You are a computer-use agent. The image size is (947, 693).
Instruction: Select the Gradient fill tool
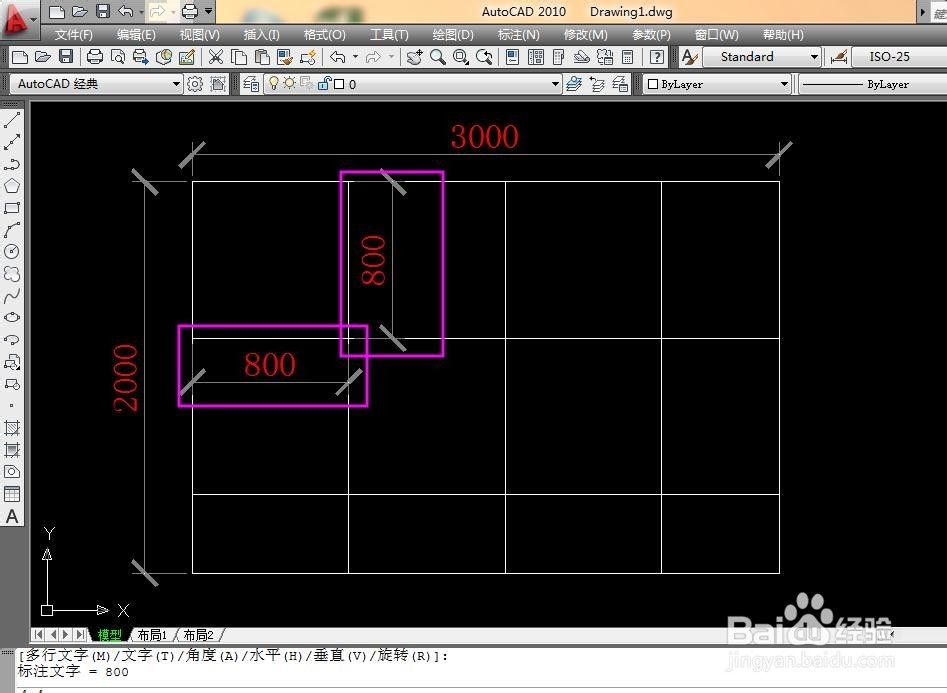click(x=12, y=450)
